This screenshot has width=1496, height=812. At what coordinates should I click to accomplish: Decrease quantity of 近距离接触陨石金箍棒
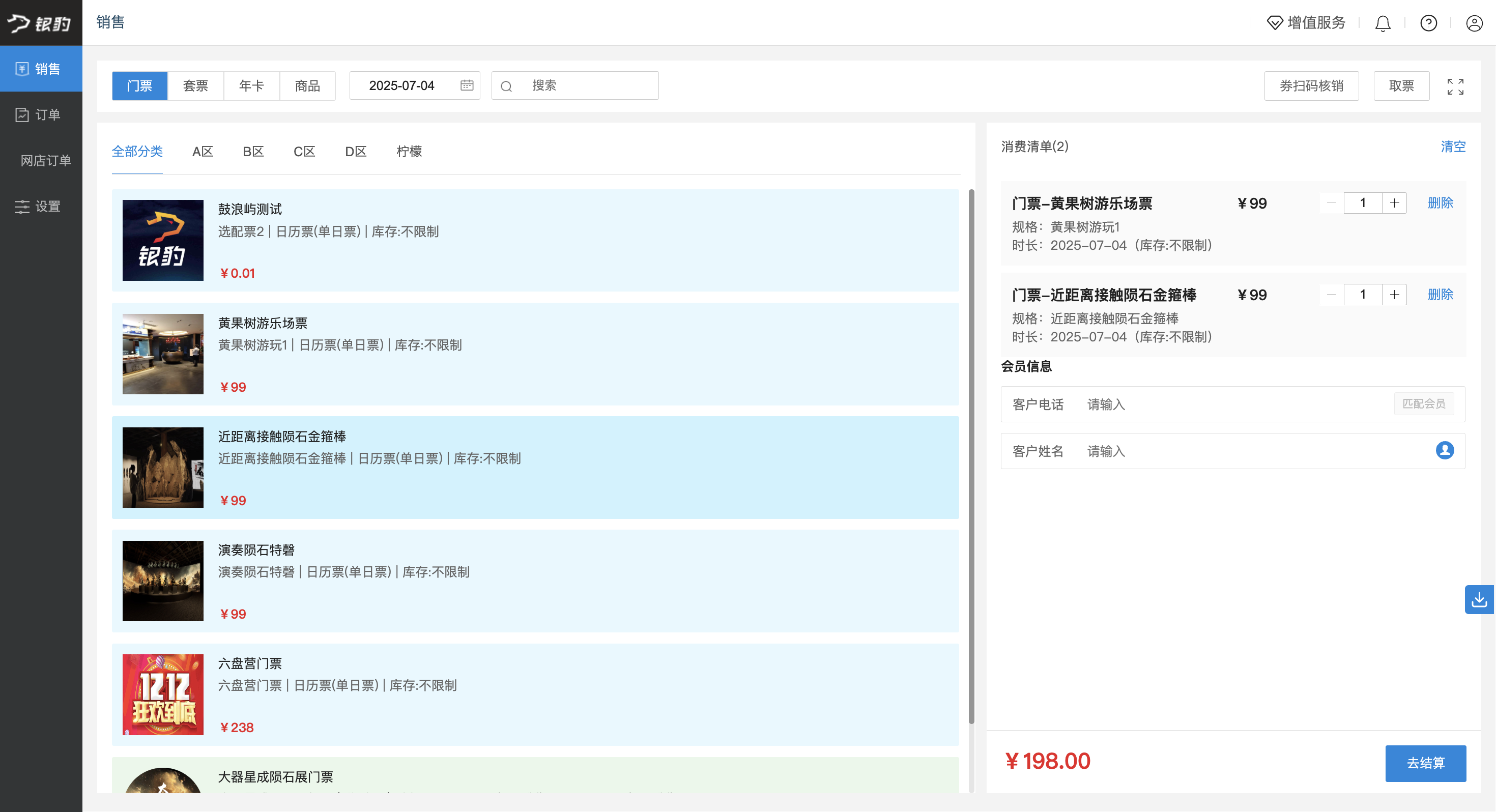click(1332, 295)
